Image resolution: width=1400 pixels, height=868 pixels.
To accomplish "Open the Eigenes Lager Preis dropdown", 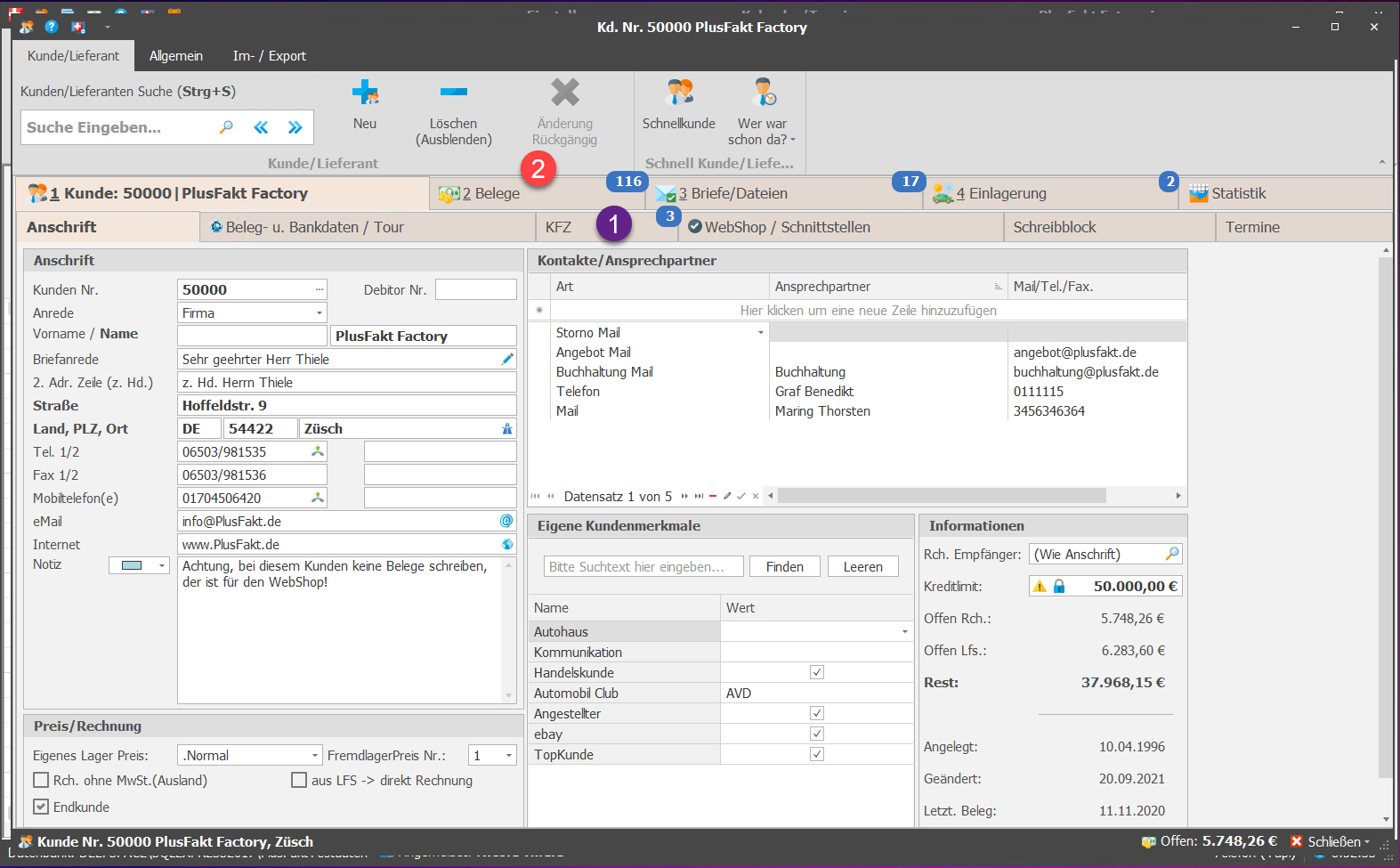I will click(314, 755).
